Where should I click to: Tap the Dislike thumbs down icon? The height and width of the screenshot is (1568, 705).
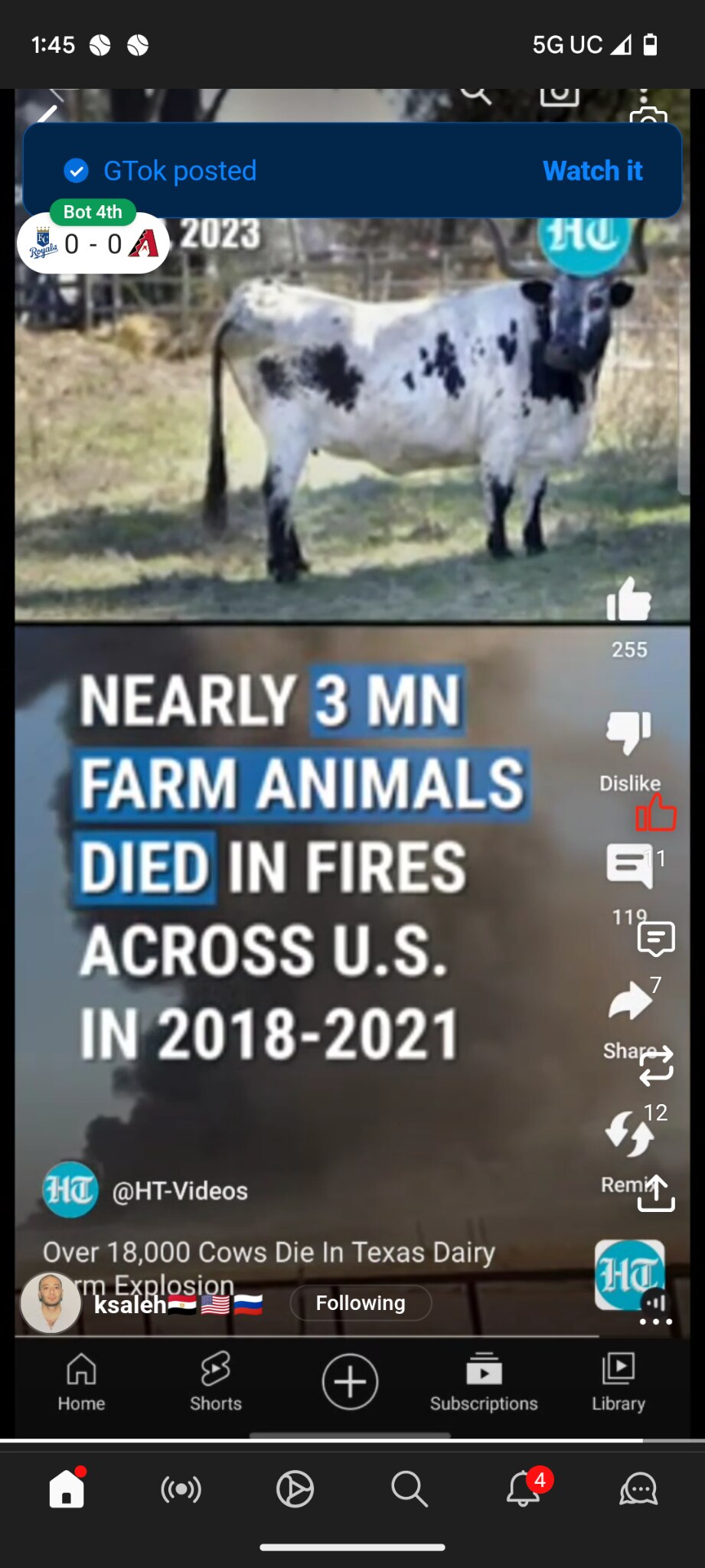tap(628, 732)
